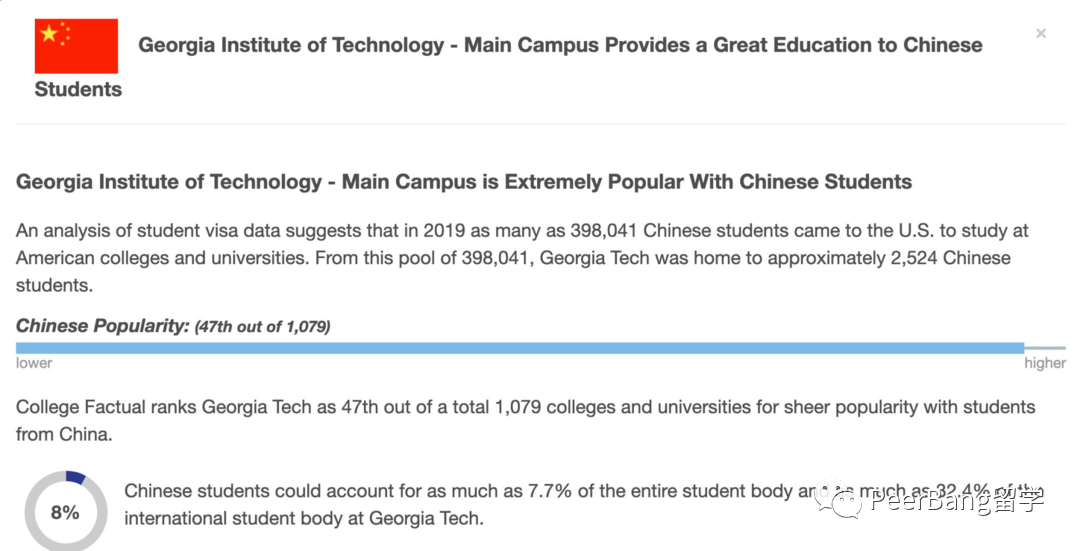Screen dimensions: 1080x551
Task: Click the international student body at Georgia Tech line
Action: (x=303, y=518)
